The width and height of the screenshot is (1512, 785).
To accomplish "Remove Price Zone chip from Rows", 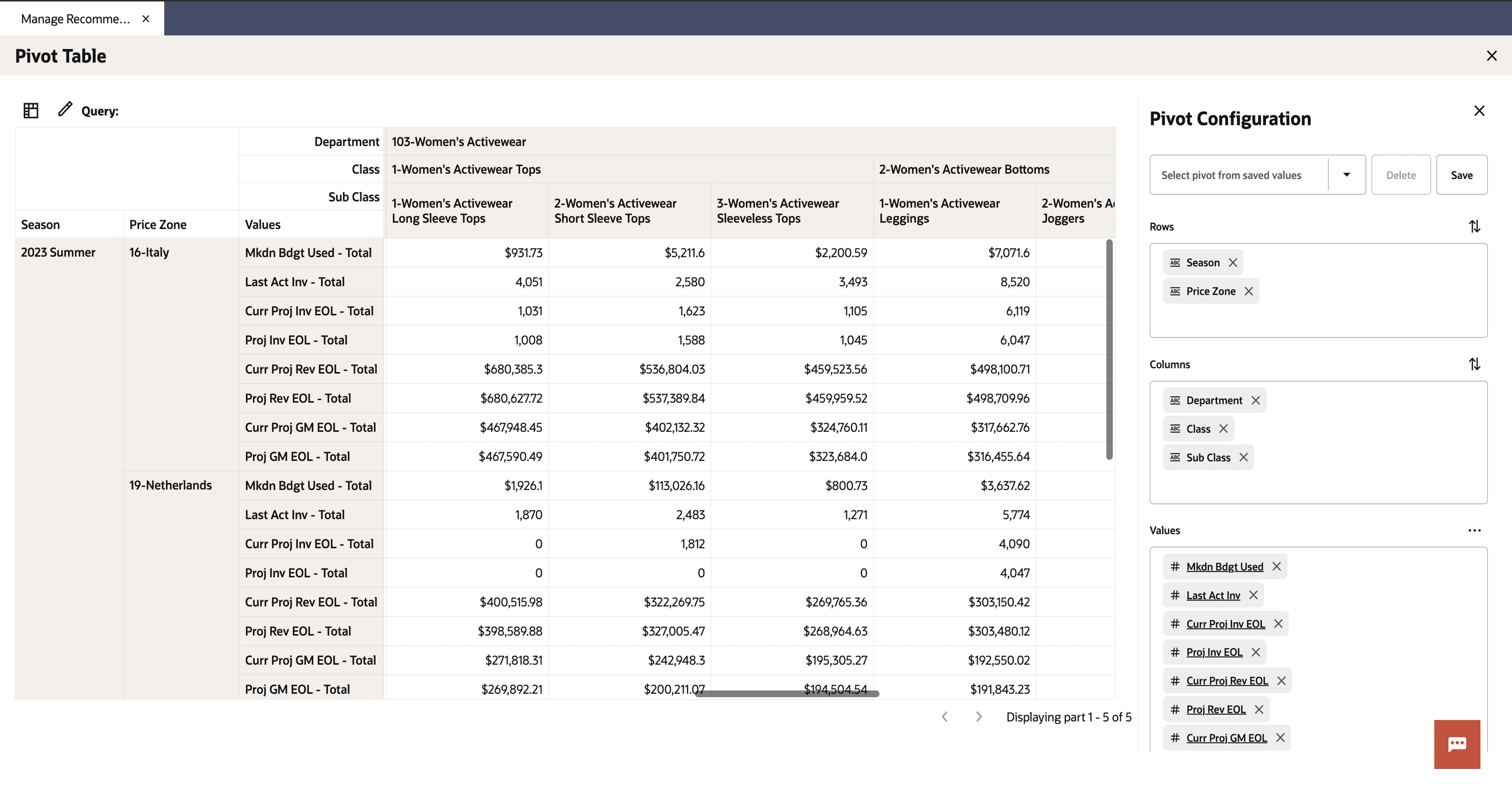I will click(1249, 291).
